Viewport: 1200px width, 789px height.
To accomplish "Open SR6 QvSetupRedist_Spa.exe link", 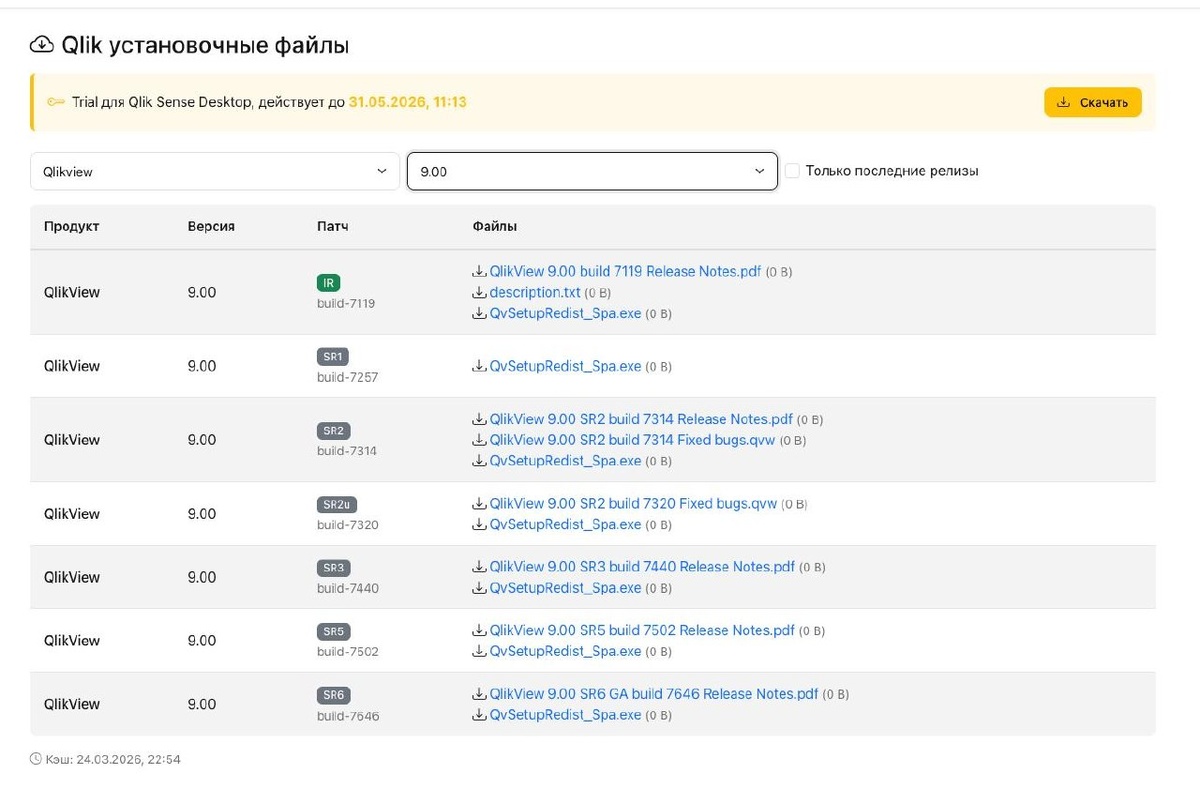I will click(x=565, y=715).
